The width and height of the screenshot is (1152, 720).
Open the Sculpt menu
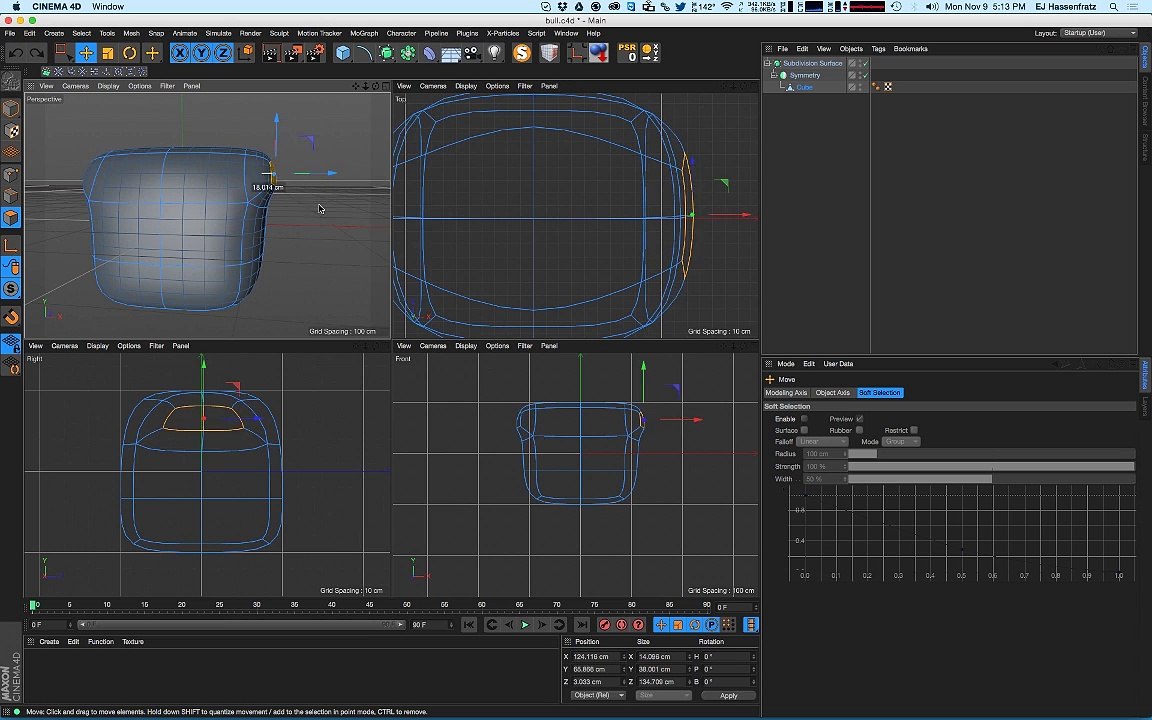click(x=279, y=33)
